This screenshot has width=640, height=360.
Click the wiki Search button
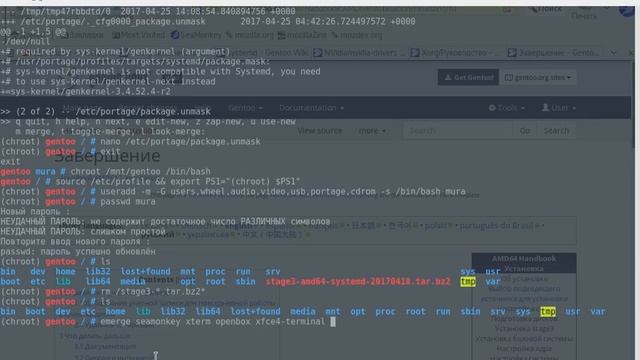tap(556, 131)
